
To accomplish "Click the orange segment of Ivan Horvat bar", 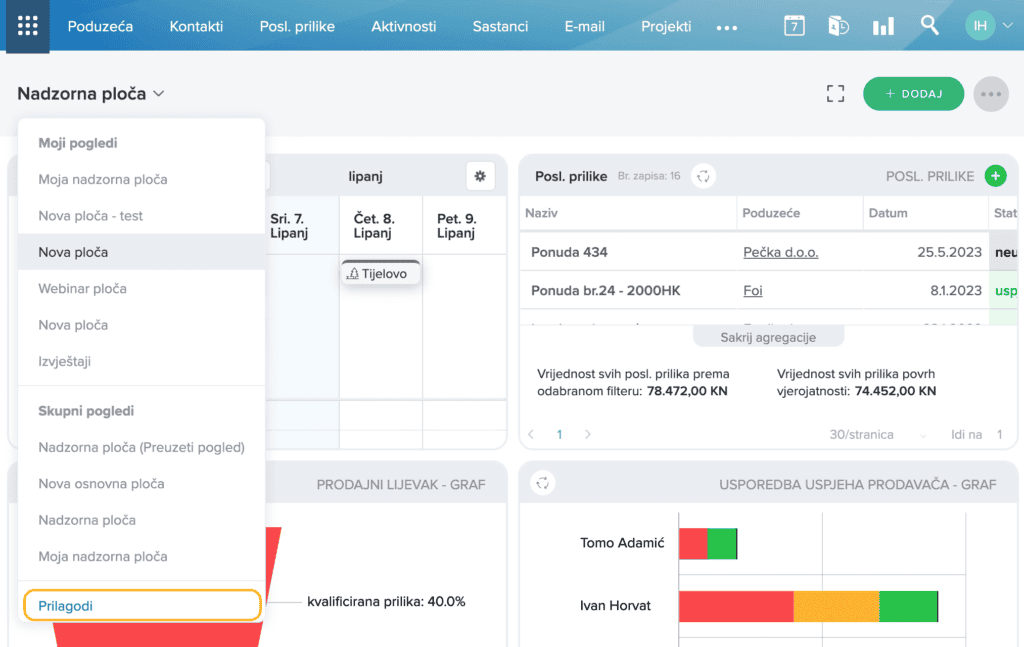I will pos(836,606).
